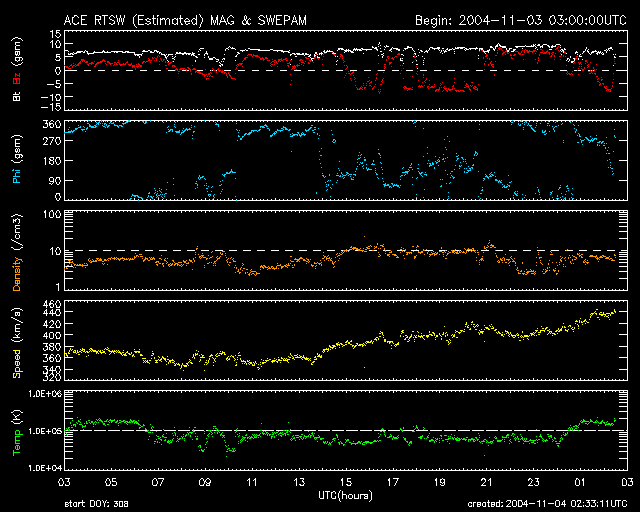Click the '09' hour tick label

pos(205,482)
